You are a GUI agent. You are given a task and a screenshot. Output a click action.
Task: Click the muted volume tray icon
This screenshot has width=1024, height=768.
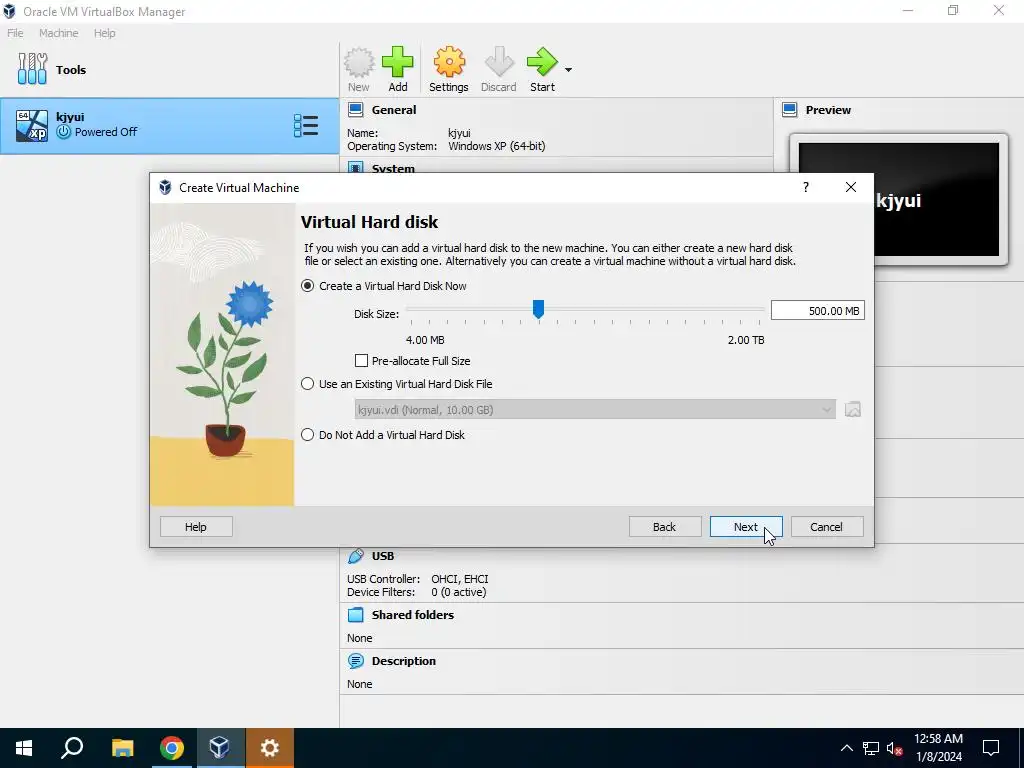point(894,748)
